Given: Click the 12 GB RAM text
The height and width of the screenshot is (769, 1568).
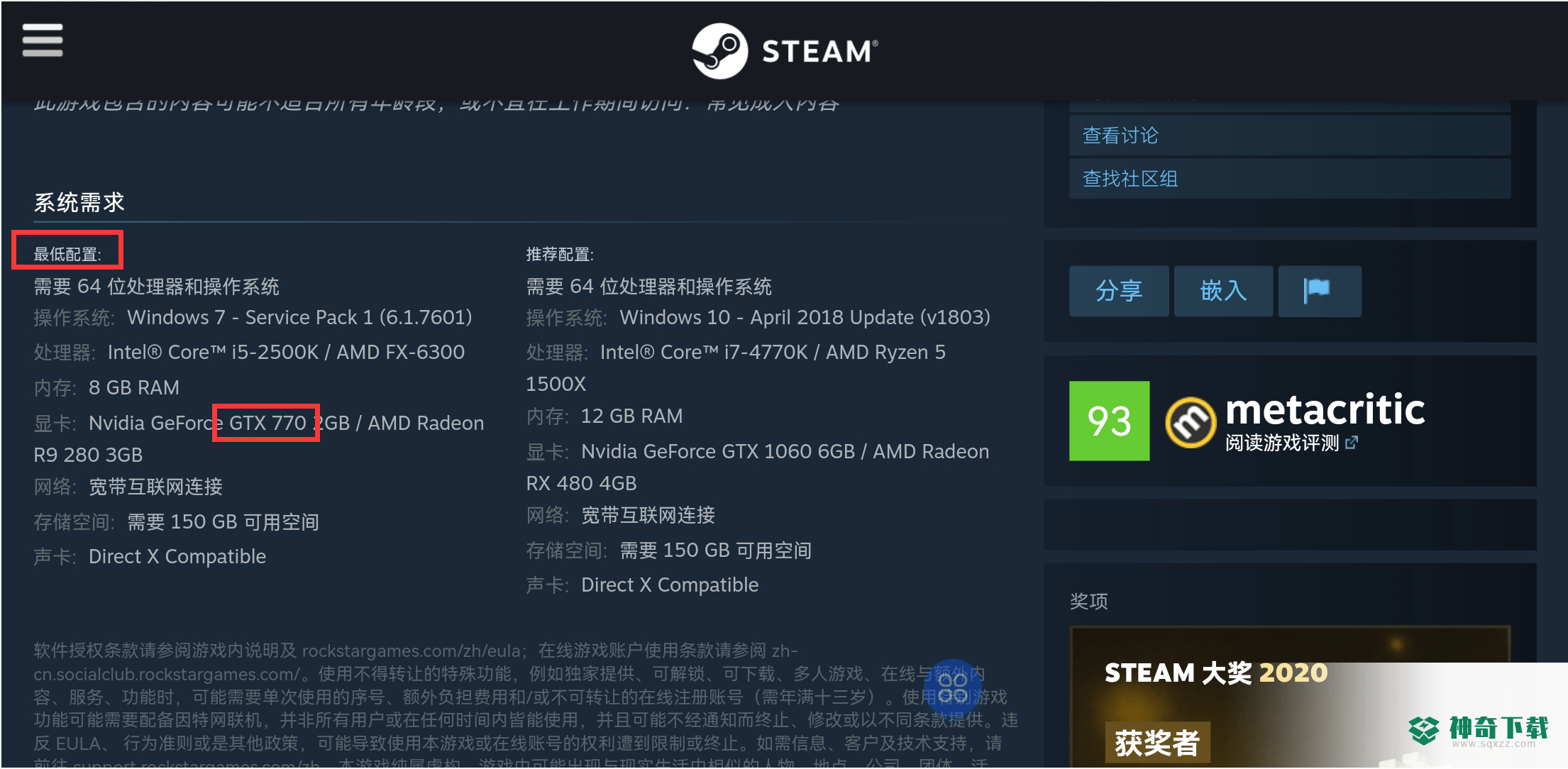Looking at the screenshot, I should (631, 416).
